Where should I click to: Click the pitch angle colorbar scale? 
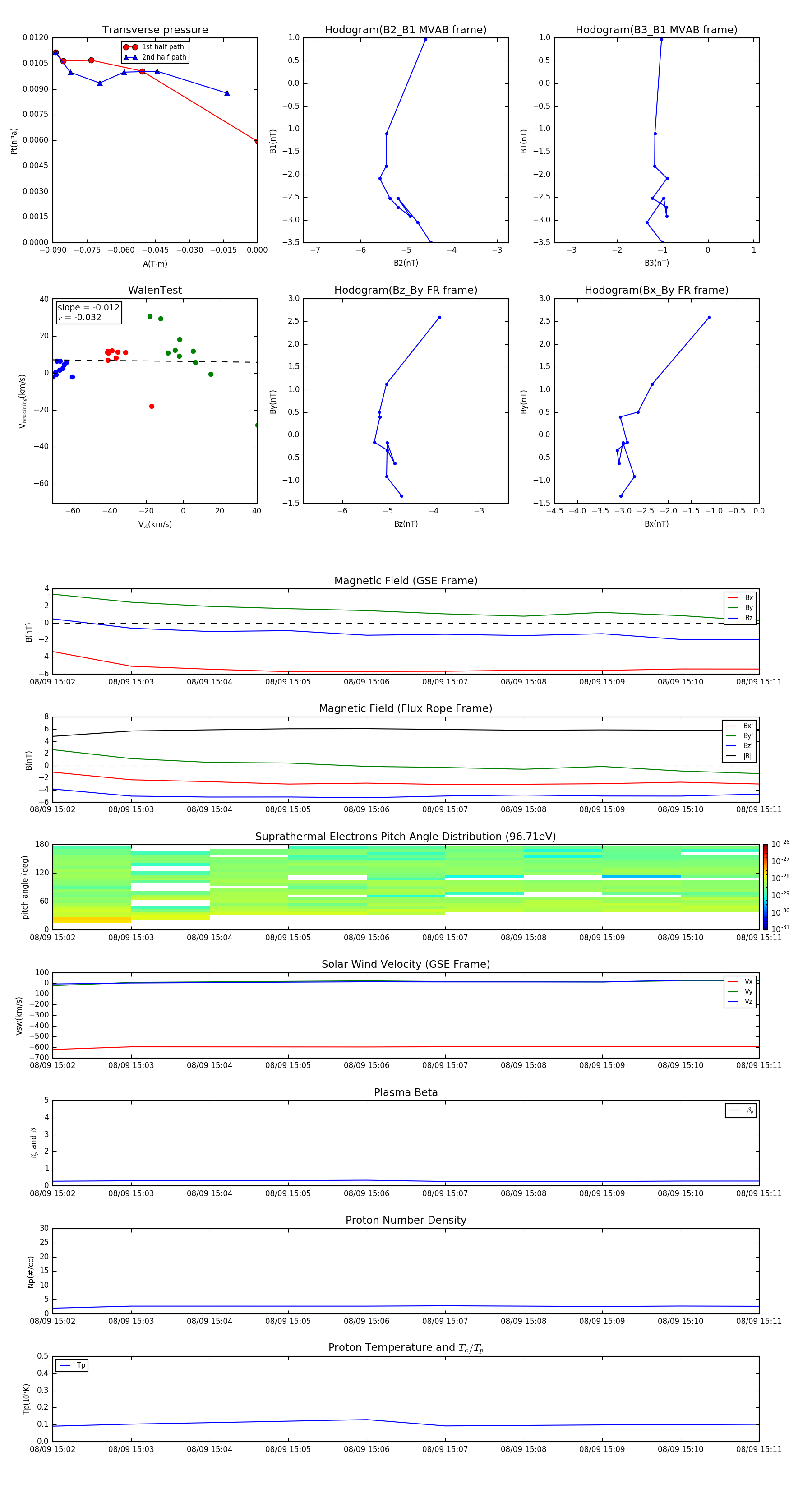click(765, 887)
